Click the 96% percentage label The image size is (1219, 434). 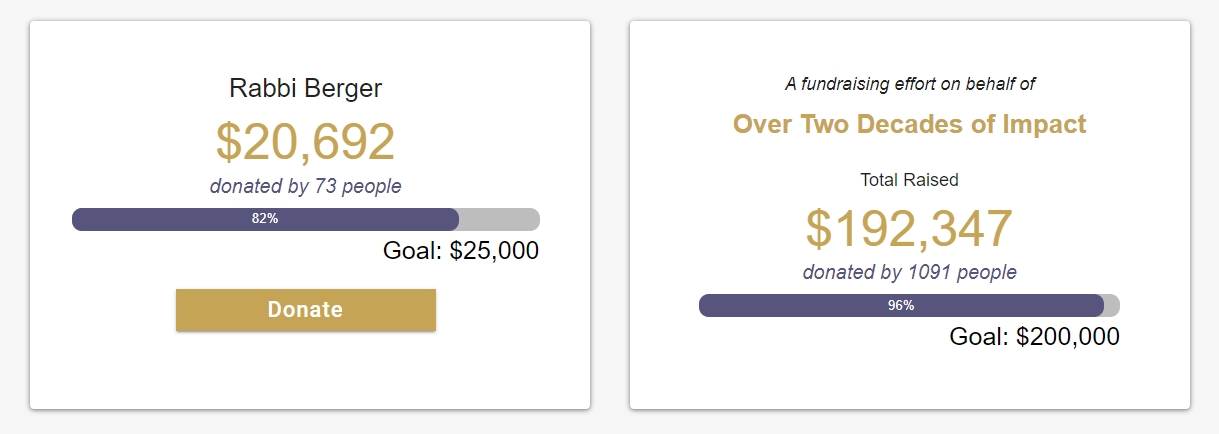pyautogui.click(x=901, y=305)
